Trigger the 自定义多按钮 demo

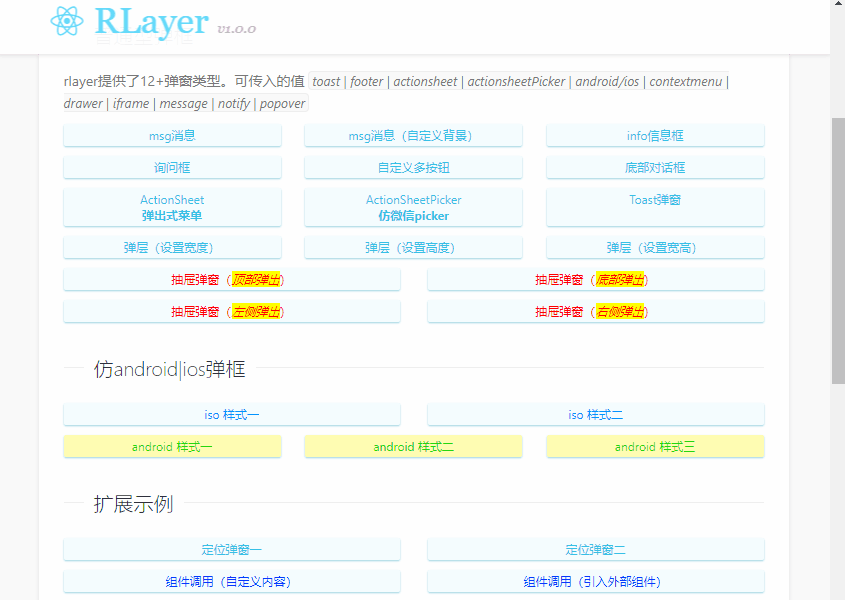(413, 167)
